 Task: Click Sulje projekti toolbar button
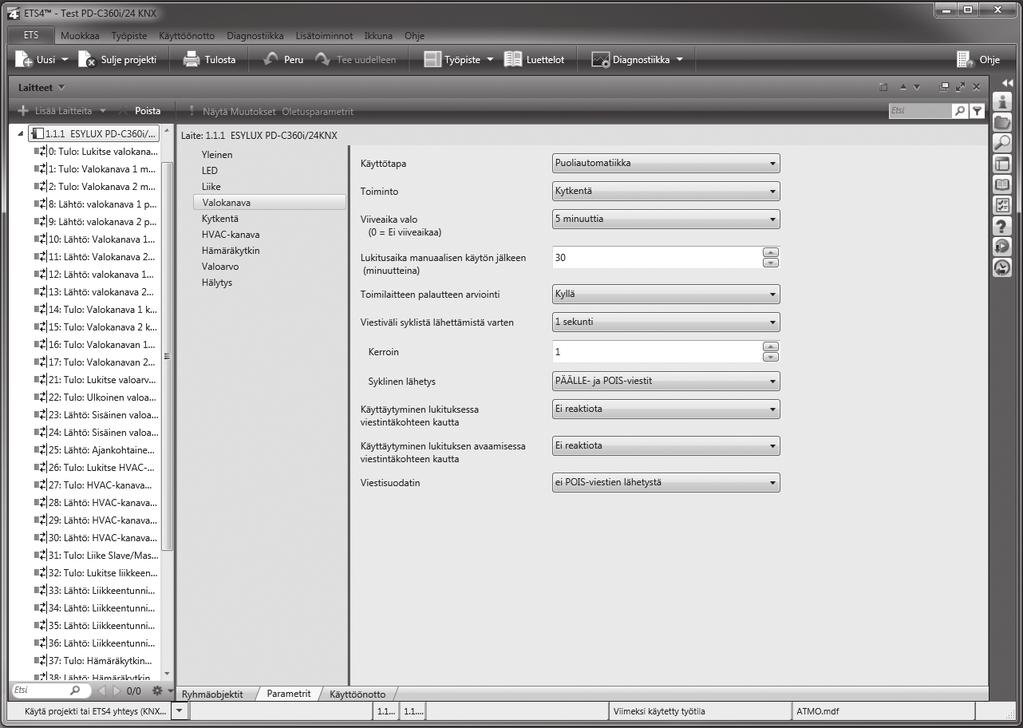pos(117,59)
